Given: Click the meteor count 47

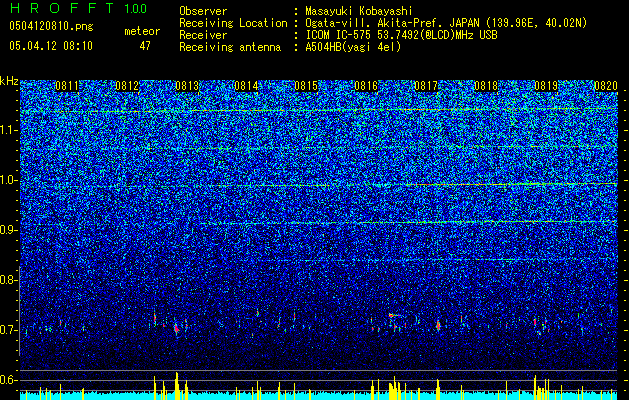Looking at the screenshot, I should coord(145,46).
